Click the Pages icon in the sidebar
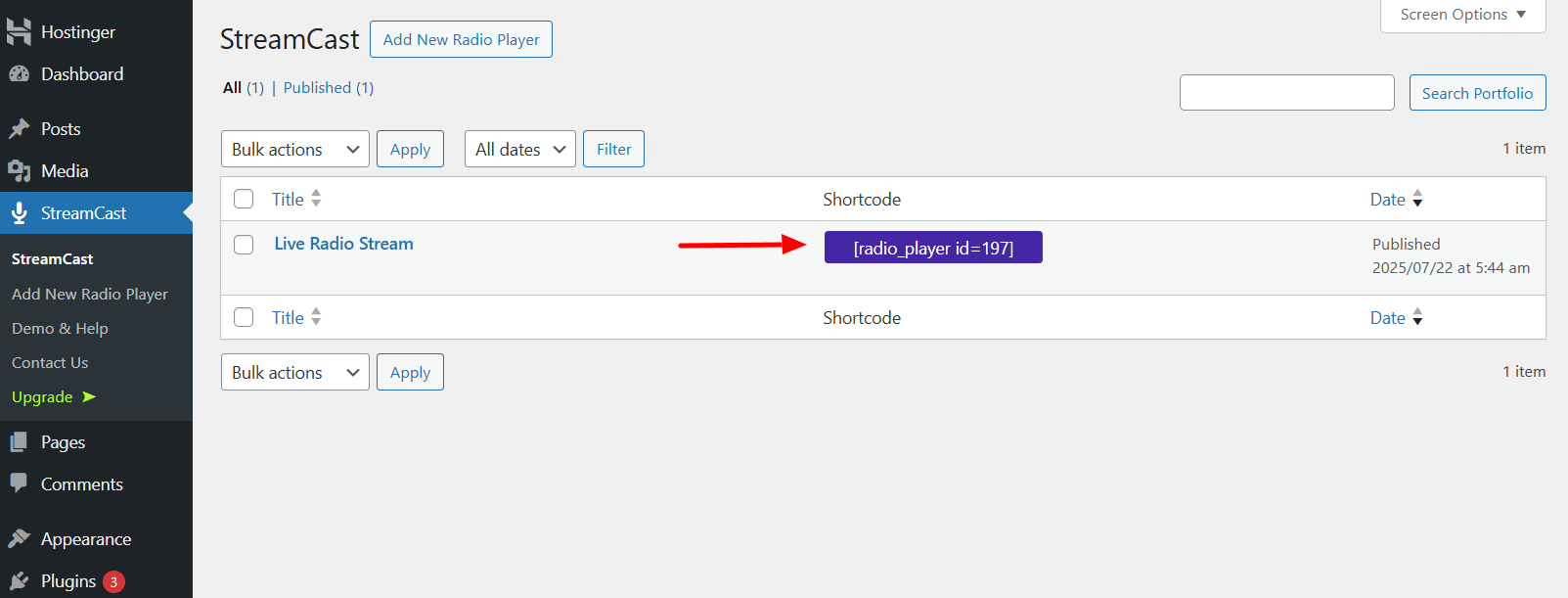 22,441
